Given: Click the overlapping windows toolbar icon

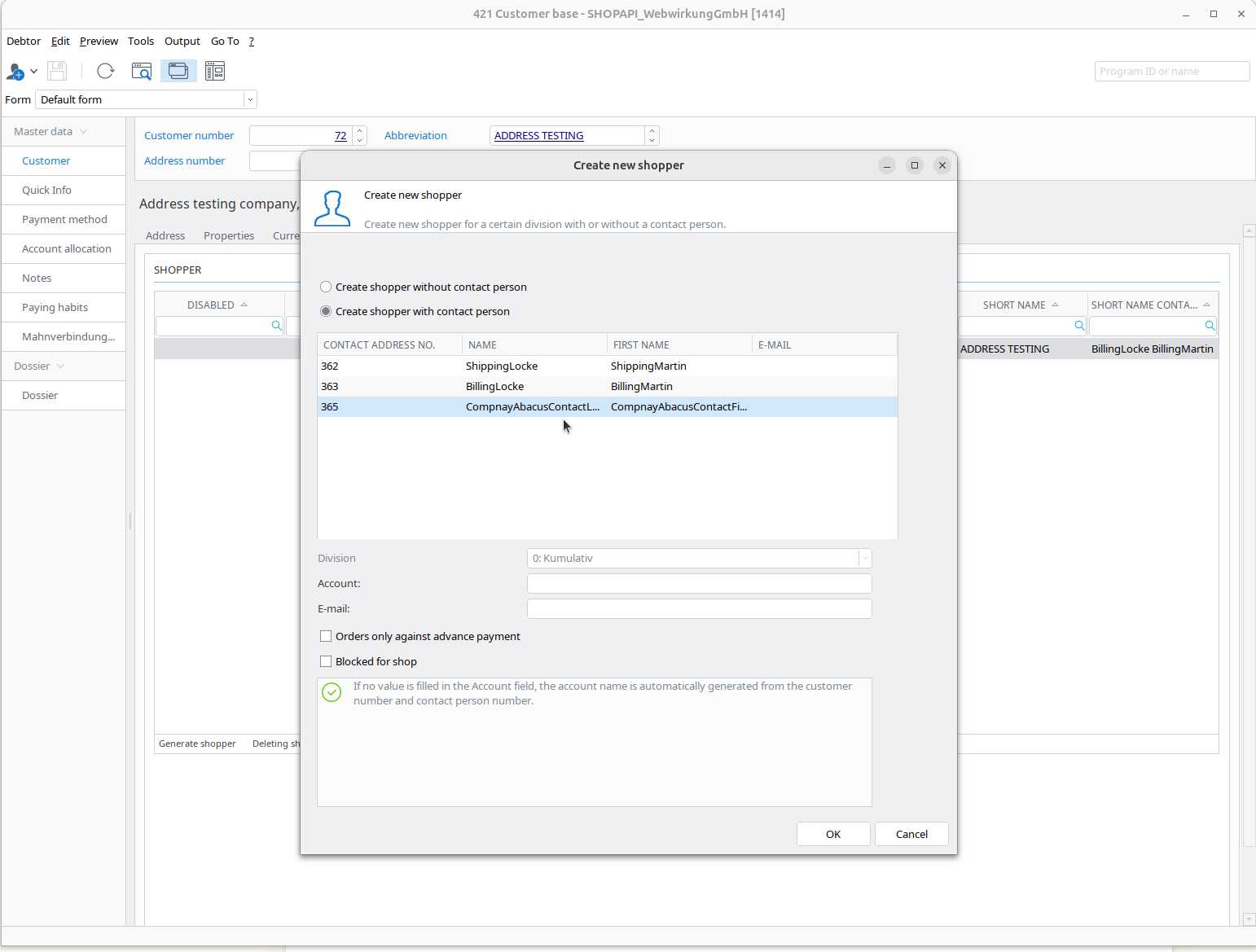Looking at the screenshot, I should [x=178, y=72].
